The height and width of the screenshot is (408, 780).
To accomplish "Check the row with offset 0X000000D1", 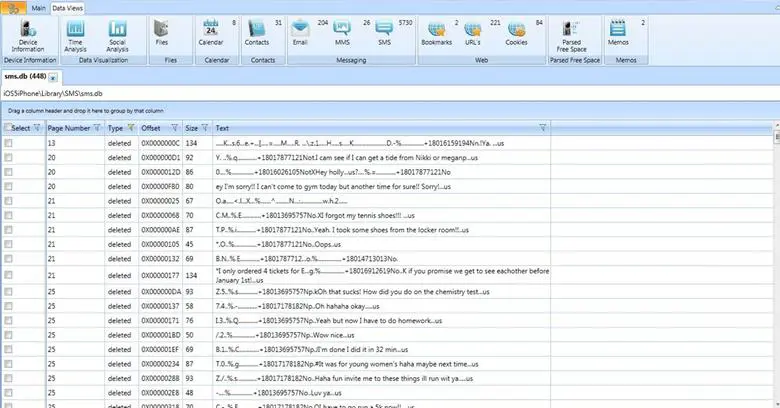I will point(9,157).
